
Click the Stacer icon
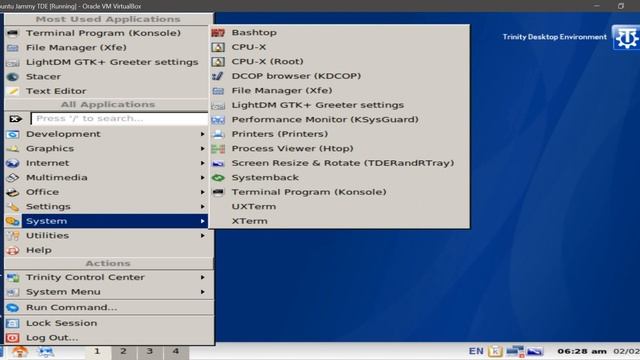point(13,77)
